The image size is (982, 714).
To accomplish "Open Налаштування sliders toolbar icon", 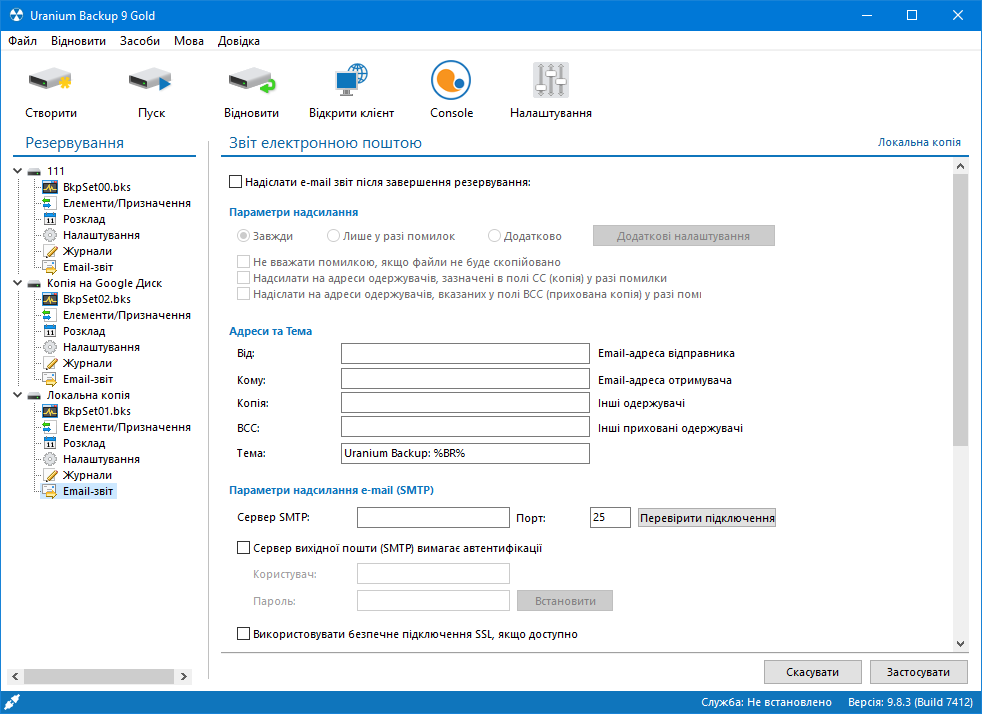I will [550, 80].
